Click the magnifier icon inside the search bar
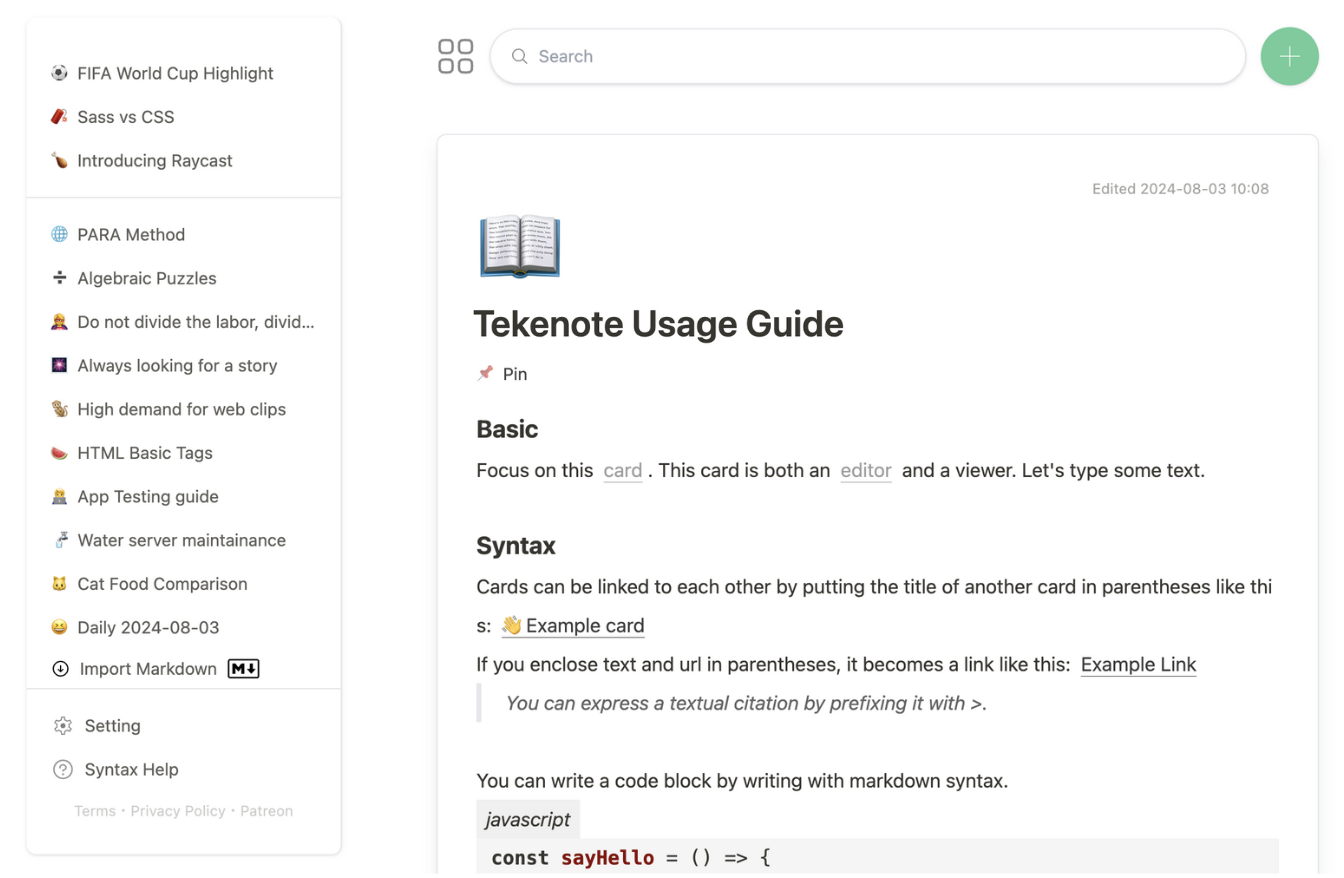Screen dimensions: 1344x878 point(519,56)
